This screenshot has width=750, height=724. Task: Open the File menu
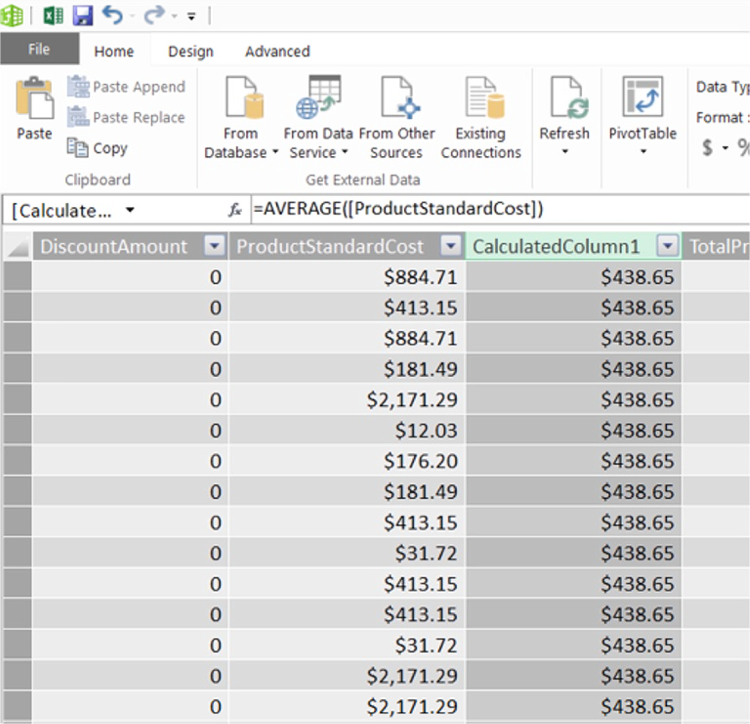pos(39,50)
